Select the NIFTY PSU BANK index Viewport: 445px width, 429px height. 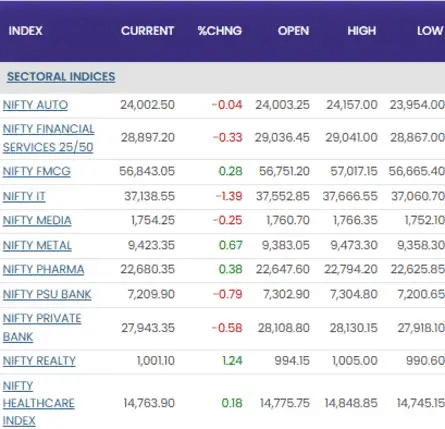47,294
